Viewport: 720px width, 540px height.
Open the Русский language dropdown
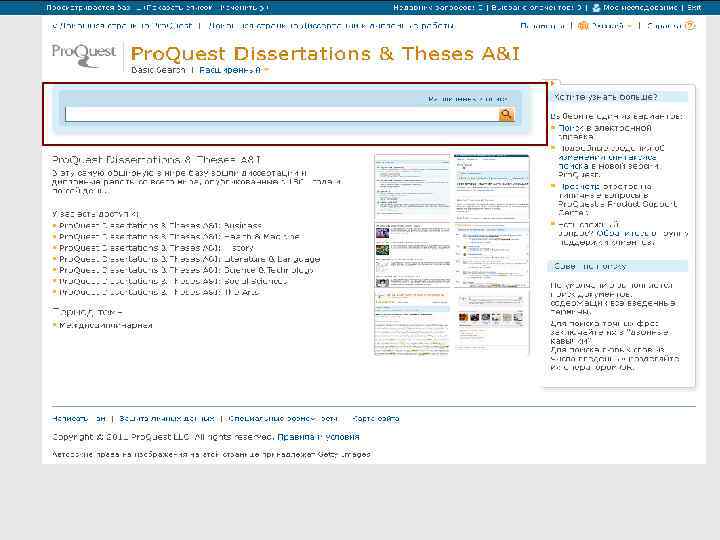click(x=605, y=26)
